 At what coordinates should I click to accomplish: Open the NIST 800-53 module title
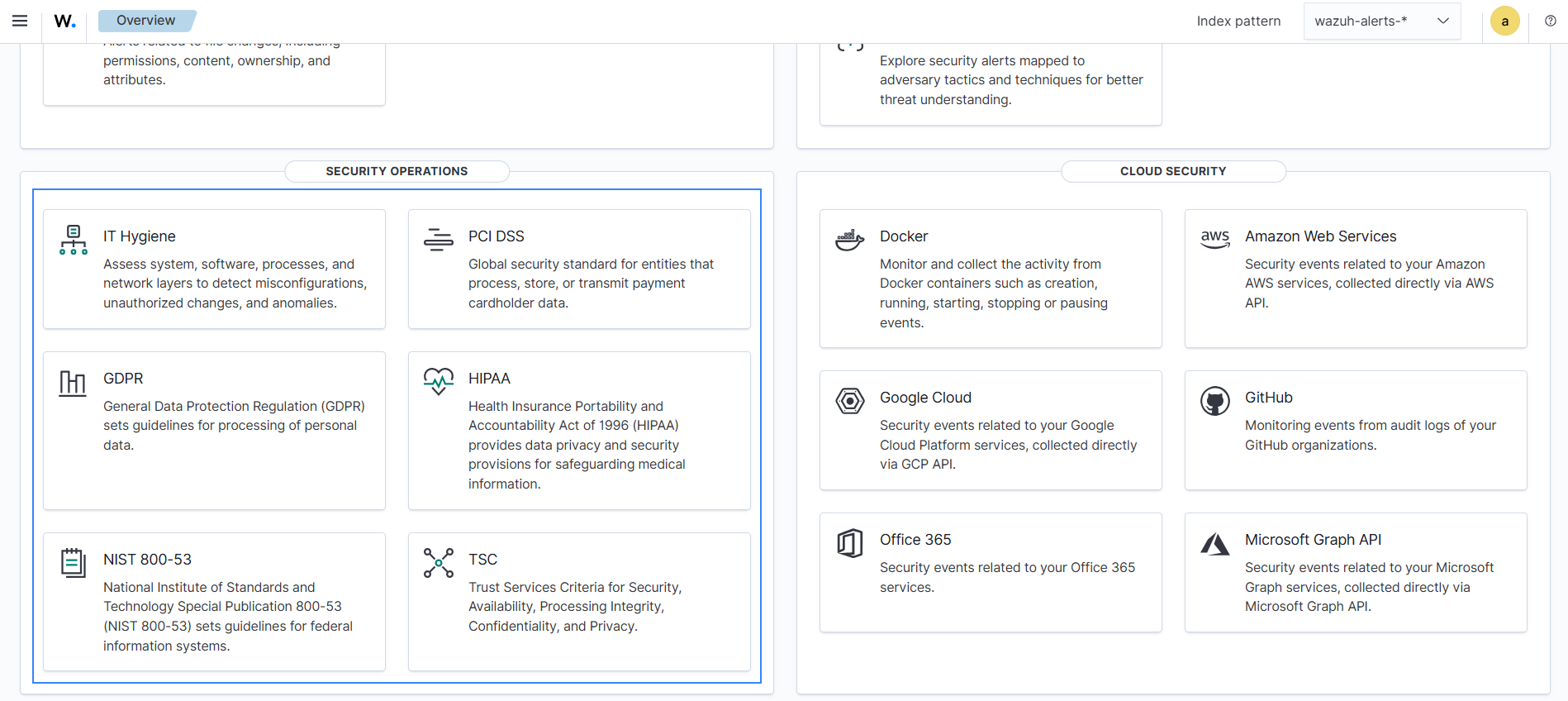147,560
